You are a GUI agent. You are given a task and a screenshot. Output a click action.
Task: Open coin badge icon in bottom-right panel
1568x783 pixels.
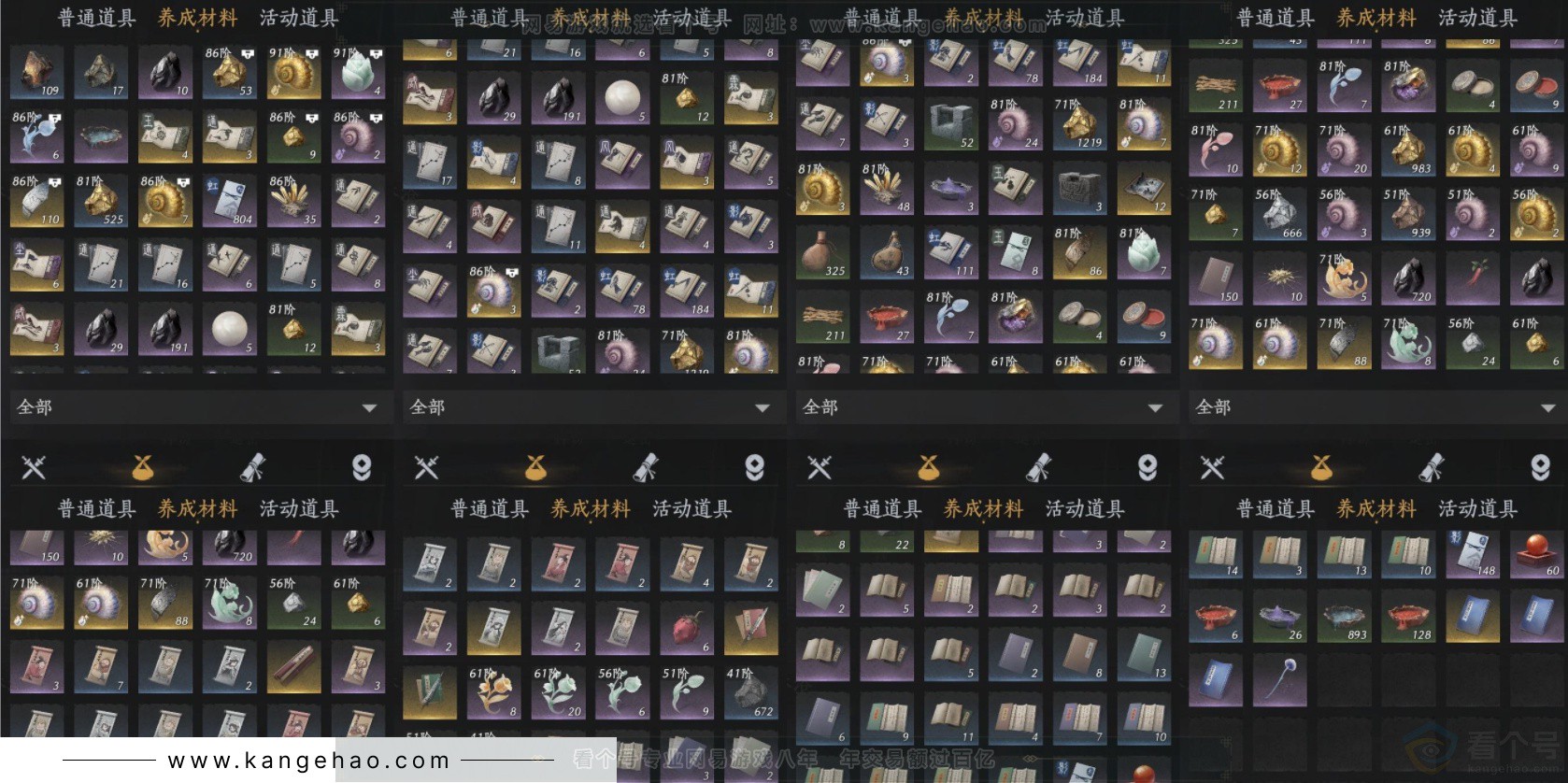1540,467
